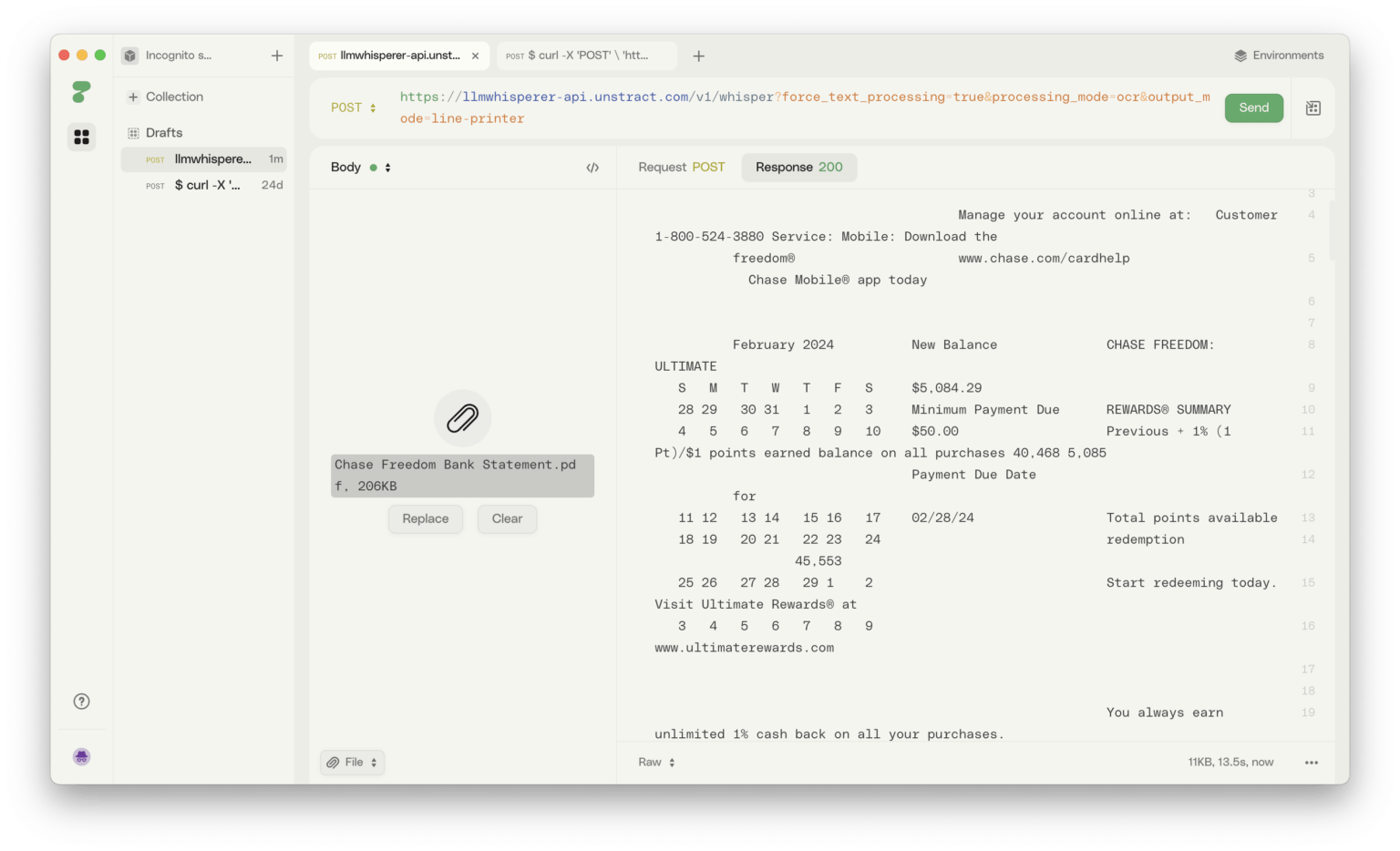Switch to the Request POST tab

pyautogui.click(x=680, y=167)
